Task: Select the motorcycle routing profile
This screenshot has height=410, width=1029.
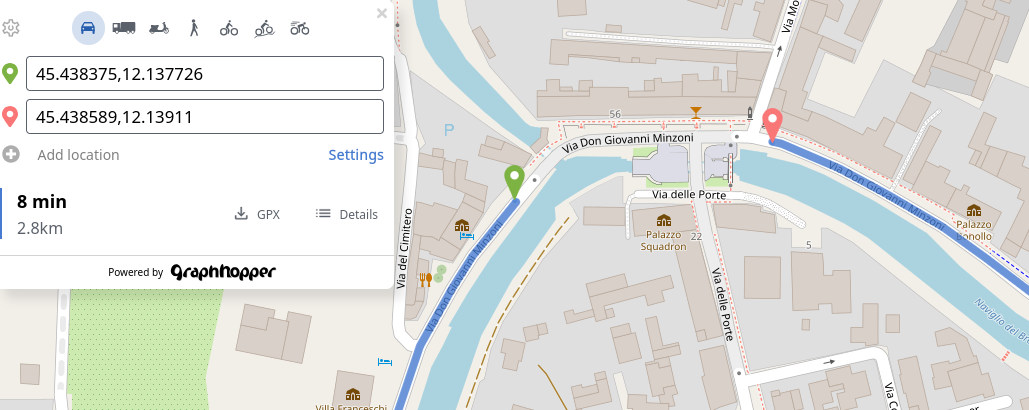Action: 299,28
